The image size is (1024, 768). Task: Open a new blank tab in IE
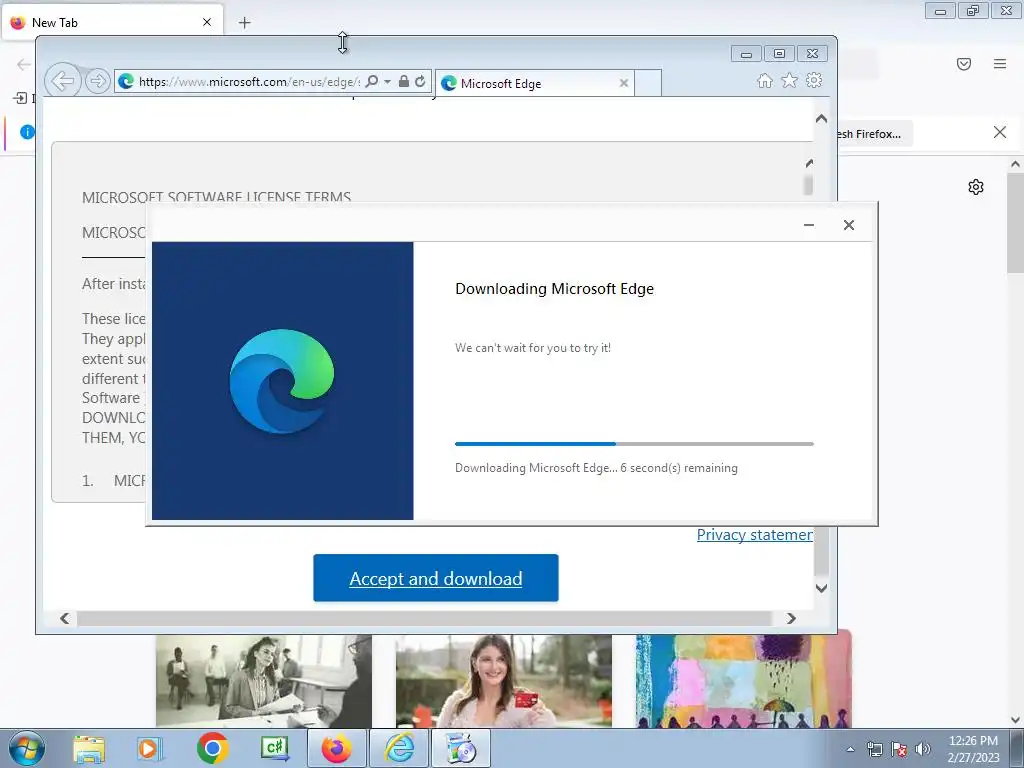[648, 83]
